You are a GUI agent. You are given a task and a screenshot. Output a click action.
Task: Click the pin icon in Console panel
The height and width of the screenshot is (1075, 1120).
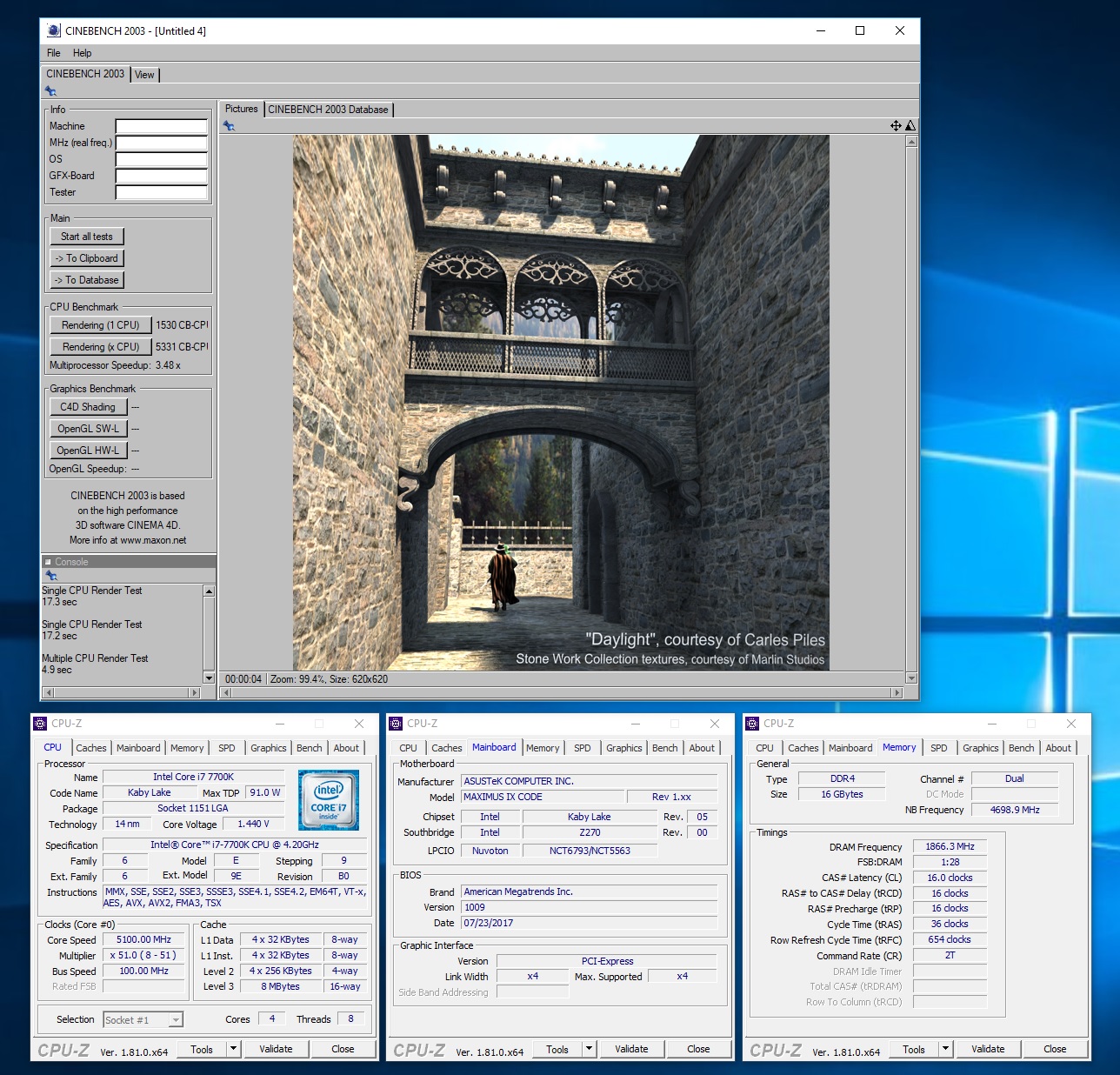(50, 576)
